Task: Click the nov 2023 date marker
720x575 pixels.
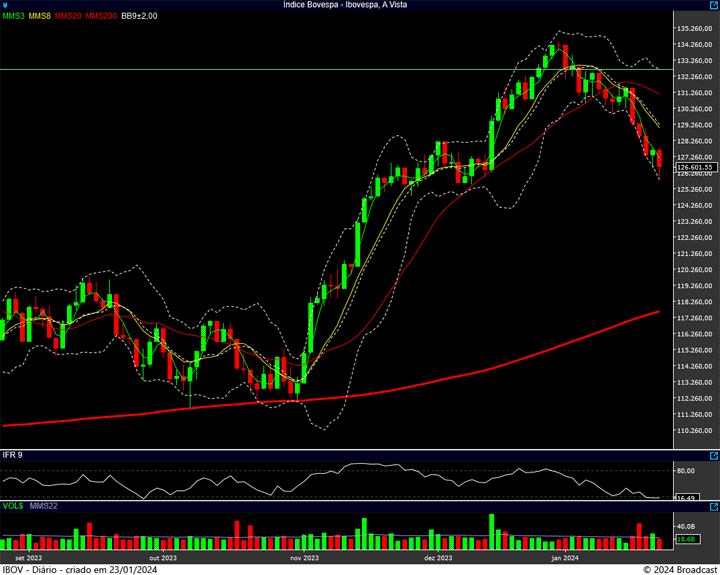Action: tap(304, 557)
